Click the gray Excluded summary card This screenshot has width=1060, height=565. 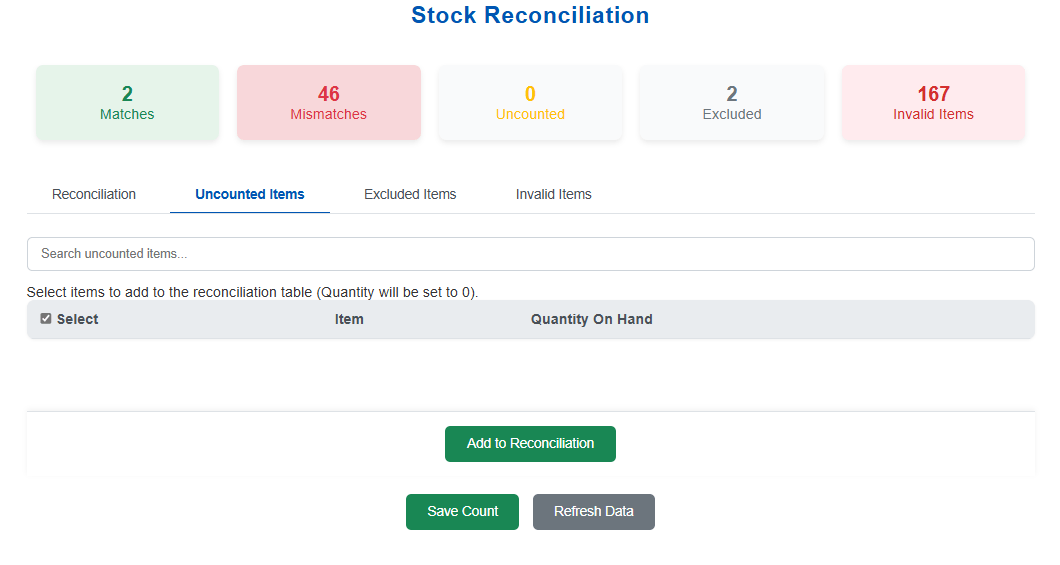click(x=731, y=103)
